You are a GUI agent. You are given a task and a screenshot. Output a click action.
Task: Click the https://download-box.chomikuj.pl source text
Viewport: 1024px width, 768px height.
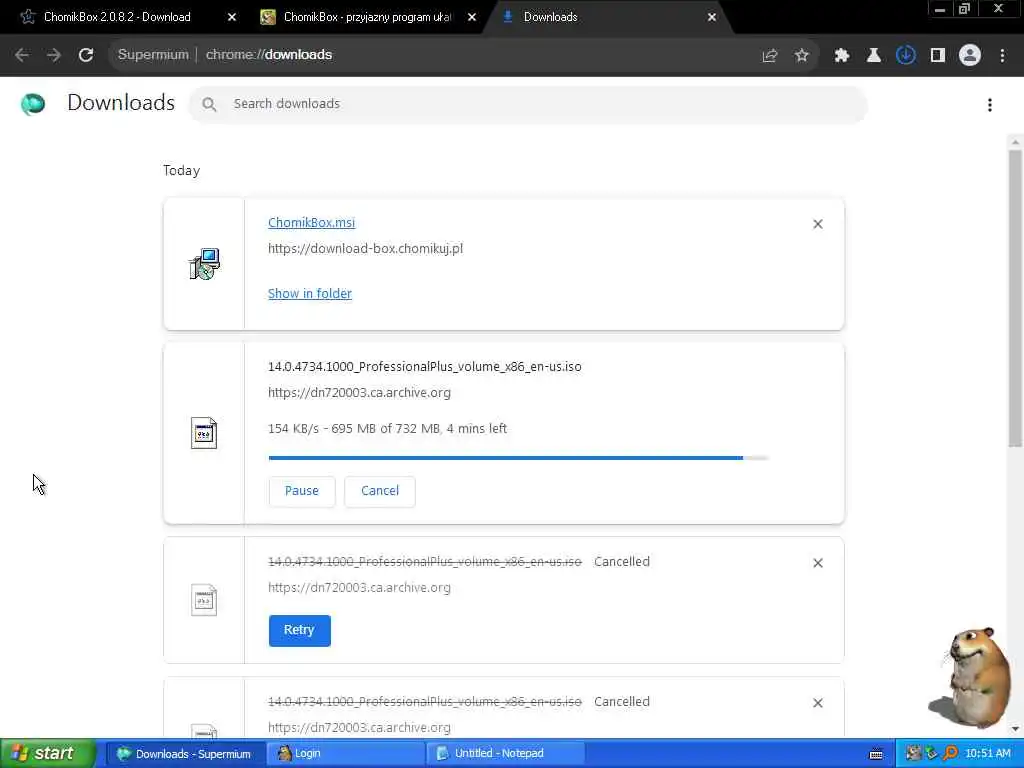[x=365, y=249]
